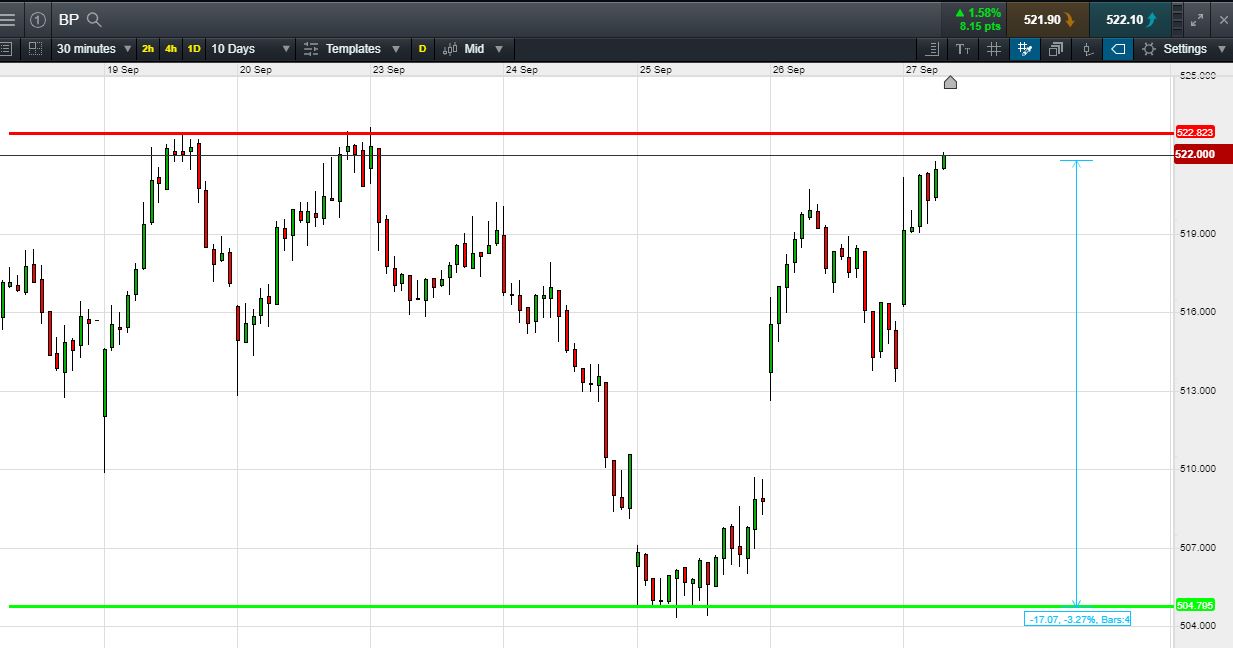
Task: Expand chart to full screen
Action: [1197, 19]
